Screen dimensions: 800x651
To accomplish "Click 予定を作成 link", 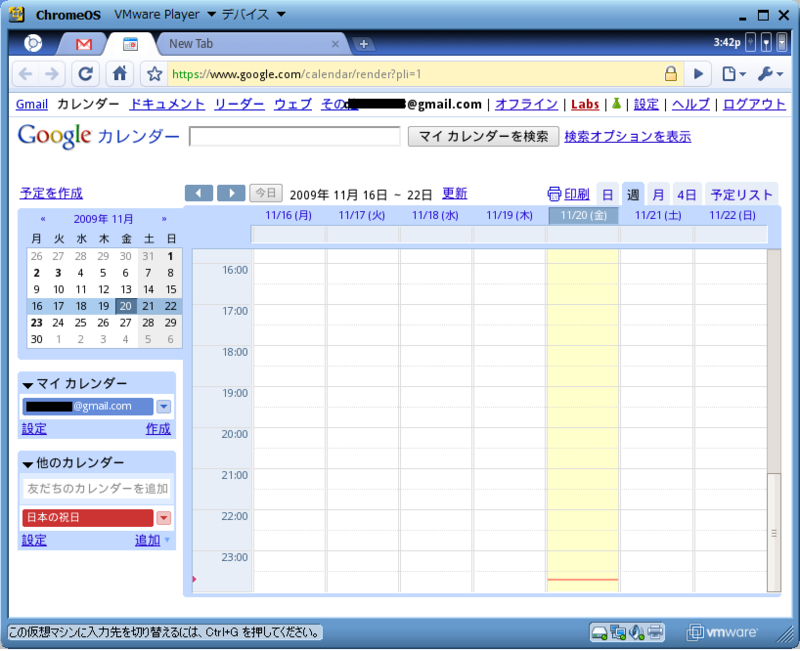I will click(52, 193).
